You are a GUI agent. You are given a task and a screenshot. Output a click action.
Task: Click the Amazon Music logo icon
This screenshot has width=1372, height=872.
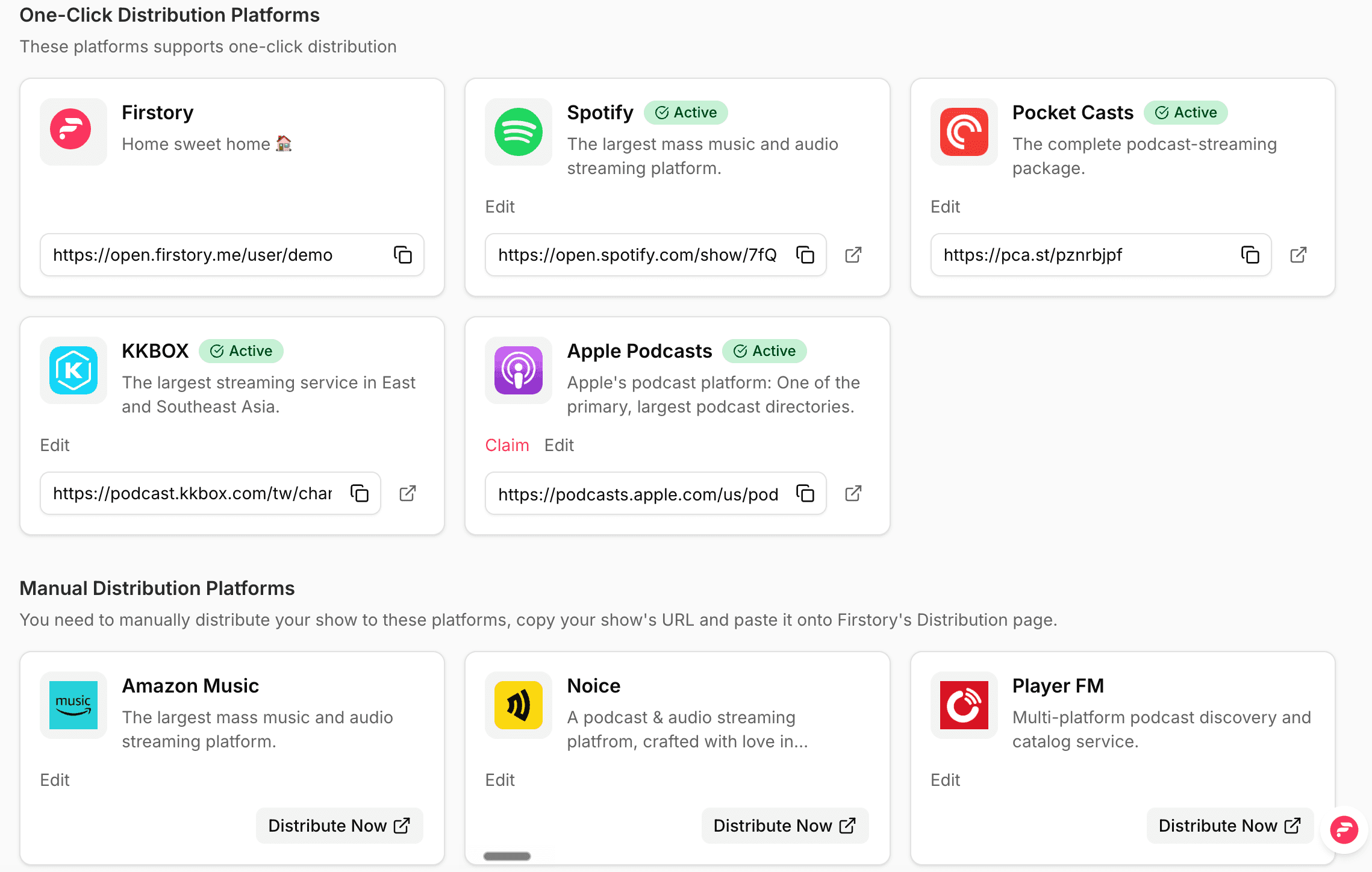pos(73,705)
